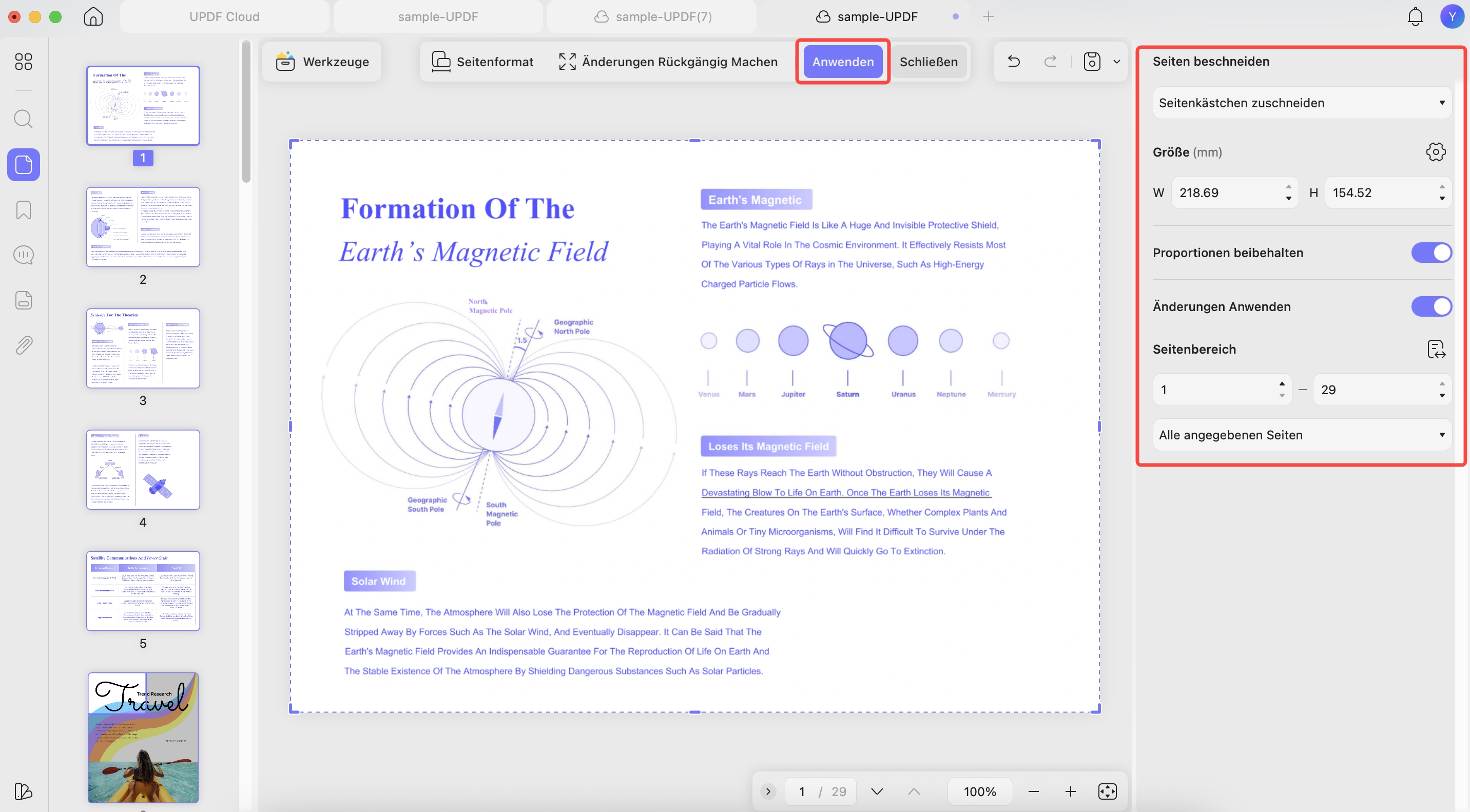This screenshot has height=812, width=1470.
Task: Open Alle angegebenen Seiten dropdown
Action: [x=1302, y=435]
